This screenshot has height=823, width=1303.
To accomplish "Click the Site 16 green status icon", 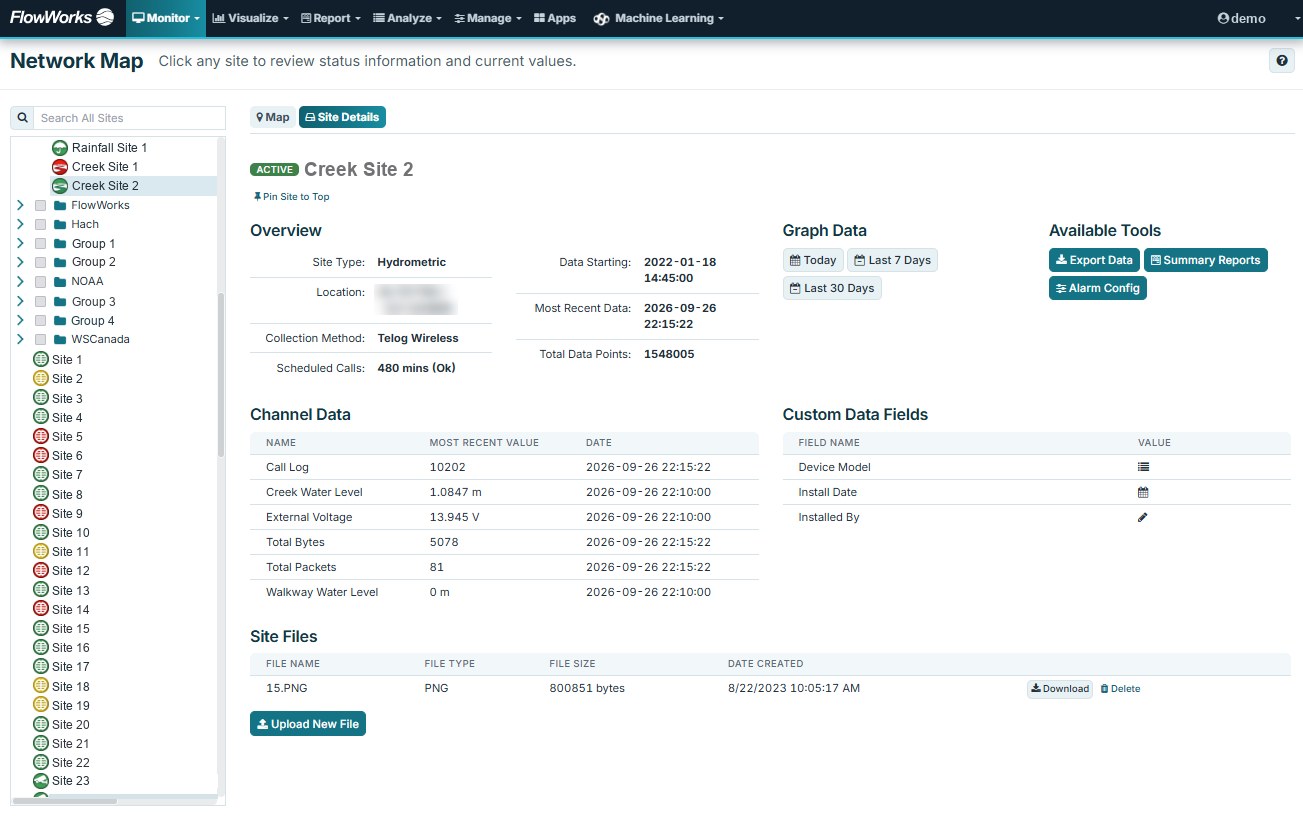I will pos(41,647).
